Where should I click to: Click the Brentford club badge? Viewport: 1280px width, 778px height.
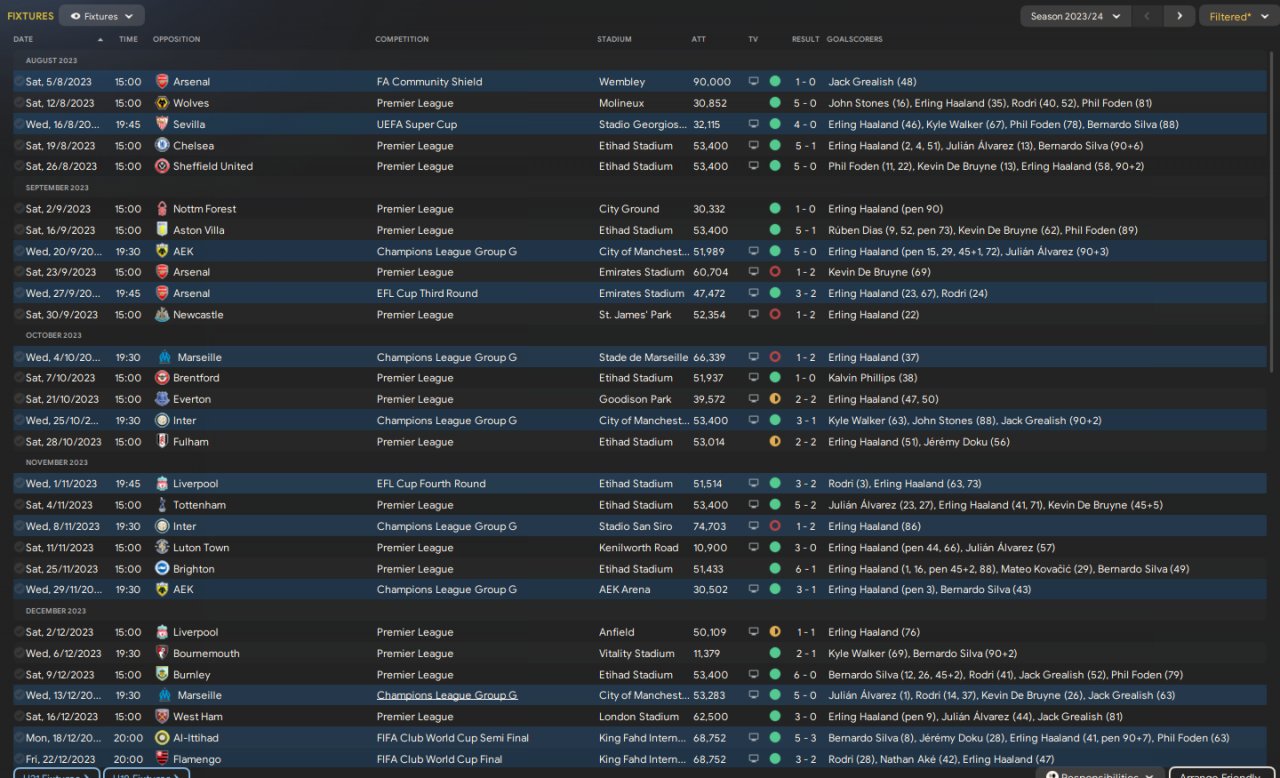click(x=162, y=378)
